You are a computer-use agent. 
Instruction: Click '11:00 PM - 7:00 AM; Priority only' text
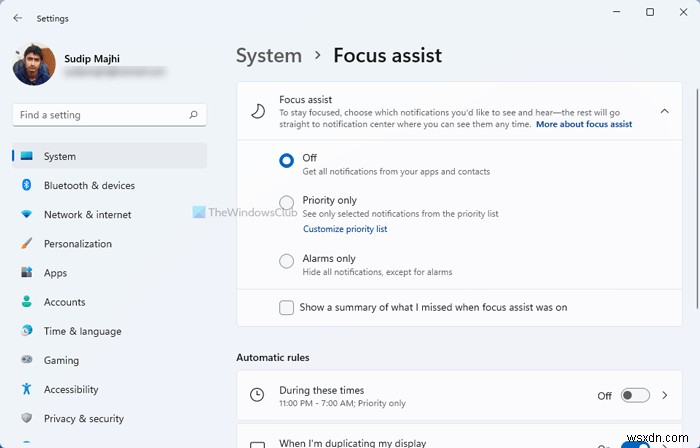(342, 403)
